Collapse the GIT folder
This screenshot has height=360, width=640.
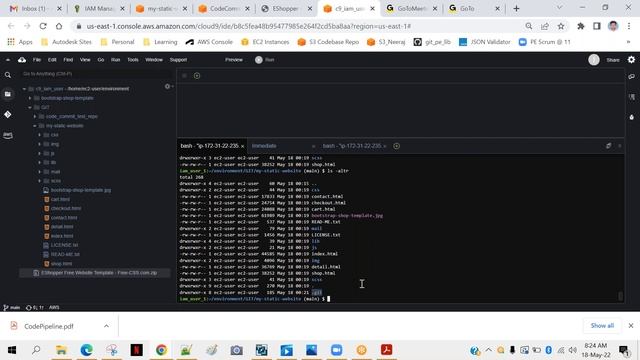point(30,107)
